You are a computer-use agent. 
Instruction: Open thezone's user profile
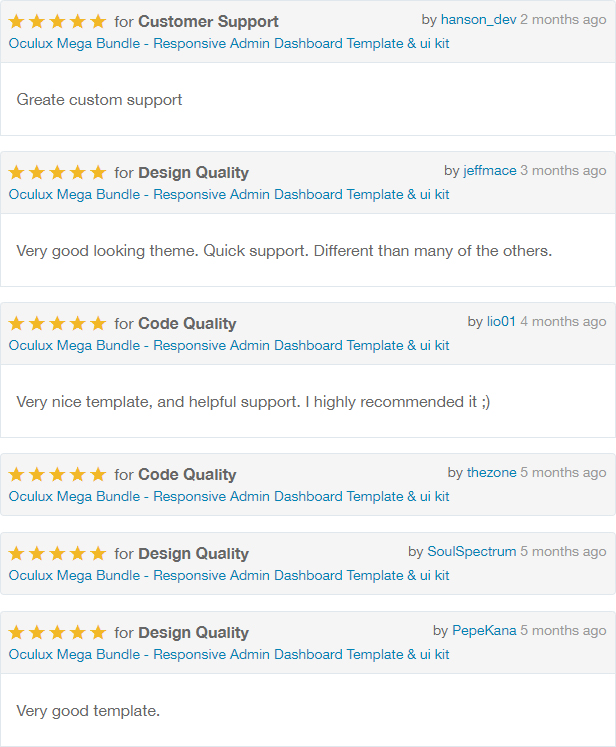(492, 473)
